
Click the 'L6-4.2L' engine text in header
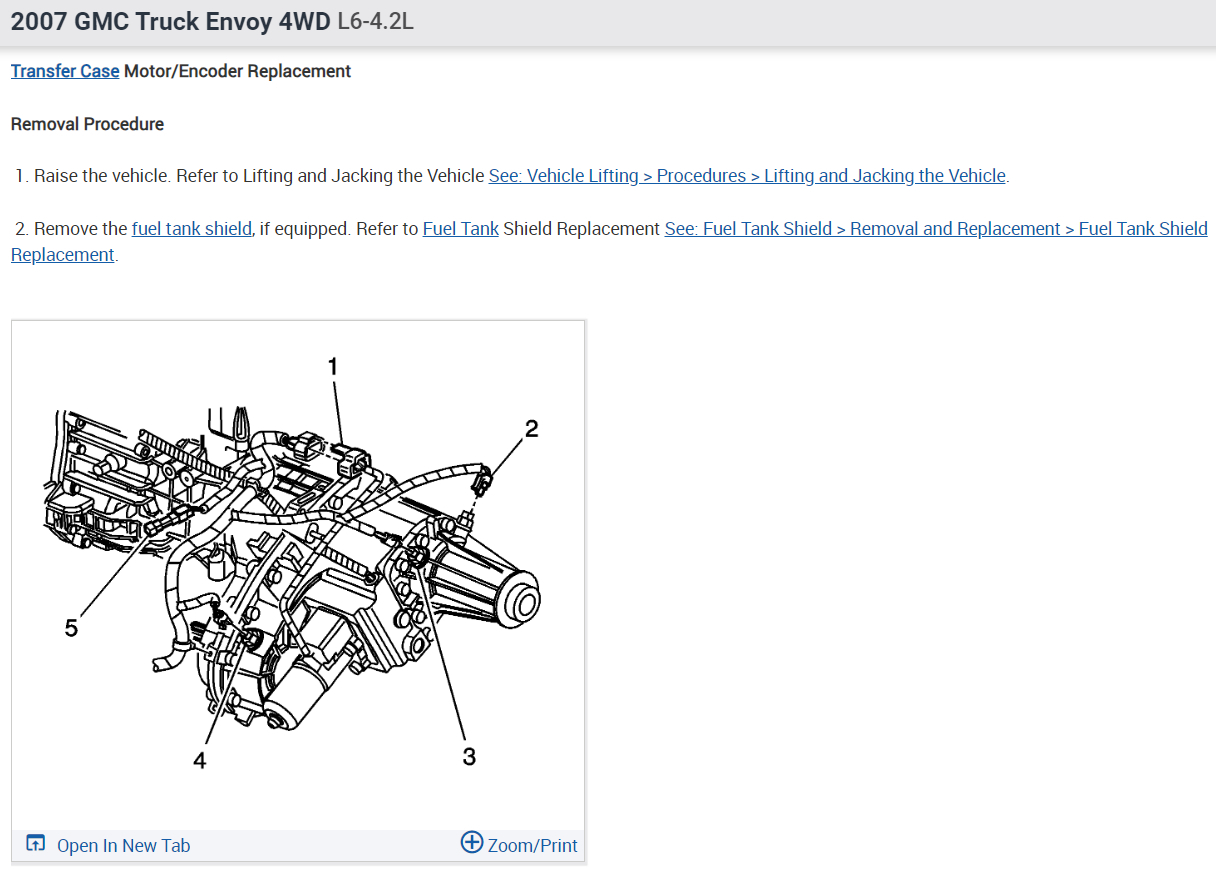click(375, 21)
